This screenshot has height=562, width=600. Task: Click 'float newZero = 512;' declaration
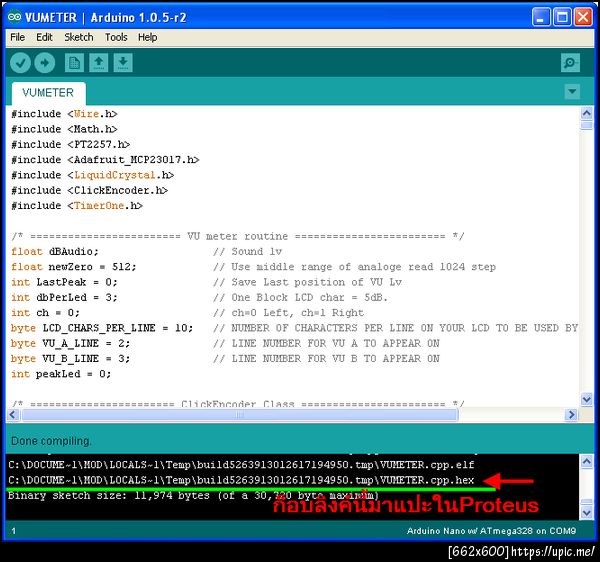[73, 267]
